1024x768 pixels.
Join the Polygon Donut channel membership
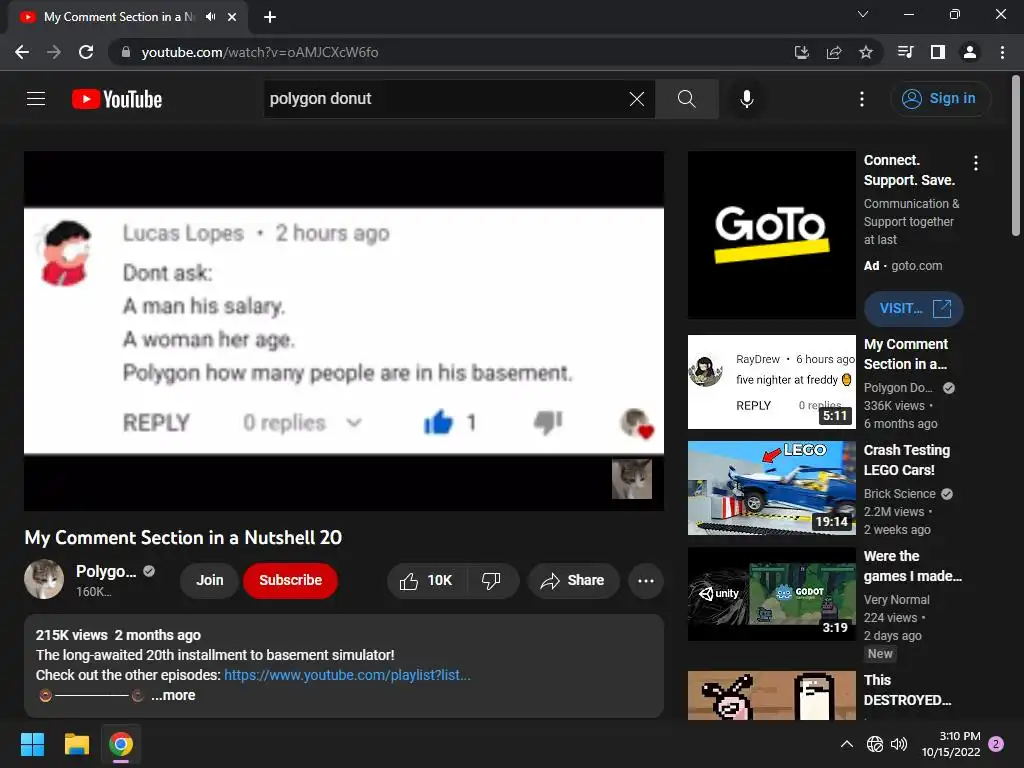[210, 581]
